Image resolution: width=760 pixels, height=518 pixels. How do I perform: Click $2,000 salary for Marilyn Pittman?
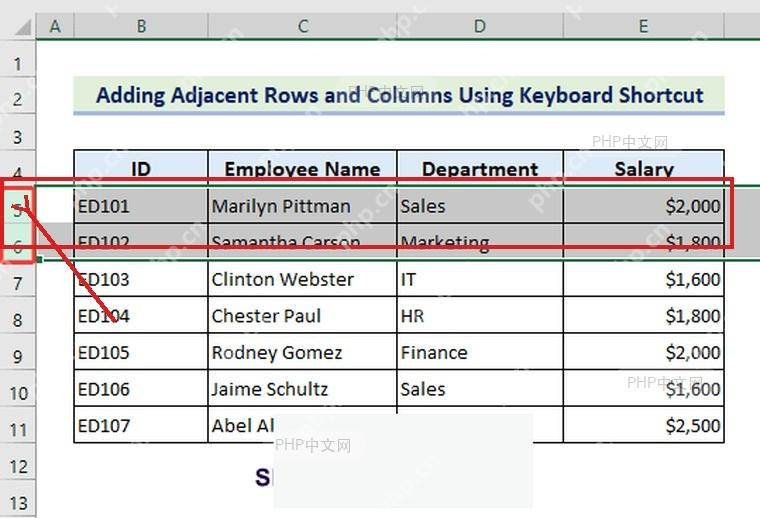644,206
